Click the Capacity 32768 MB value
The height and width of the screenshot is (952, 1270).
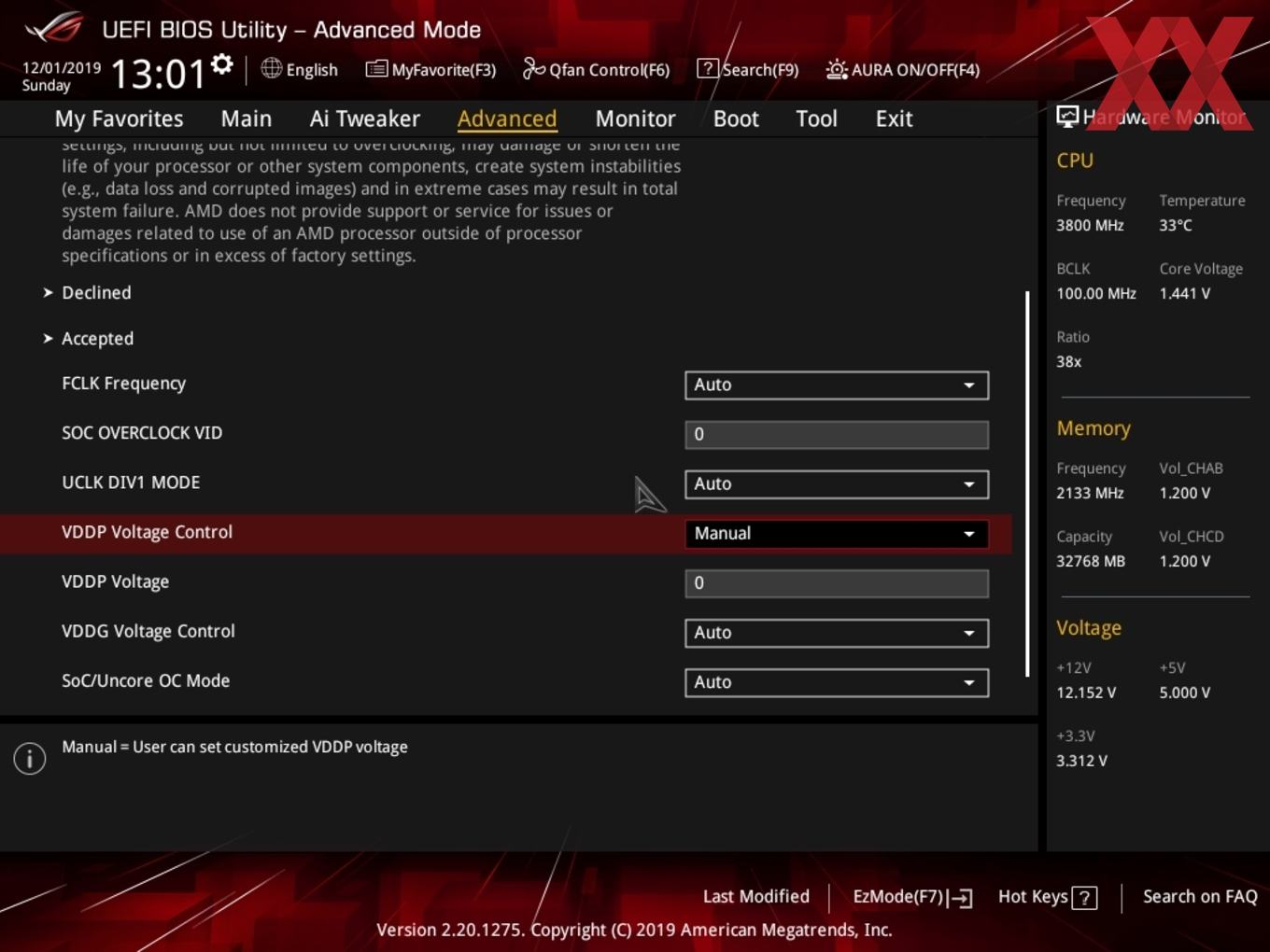[1091, 561]
